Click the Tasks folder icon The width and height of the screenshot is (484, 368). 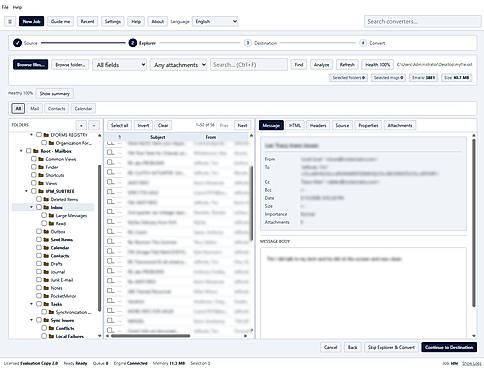[46, 304]
